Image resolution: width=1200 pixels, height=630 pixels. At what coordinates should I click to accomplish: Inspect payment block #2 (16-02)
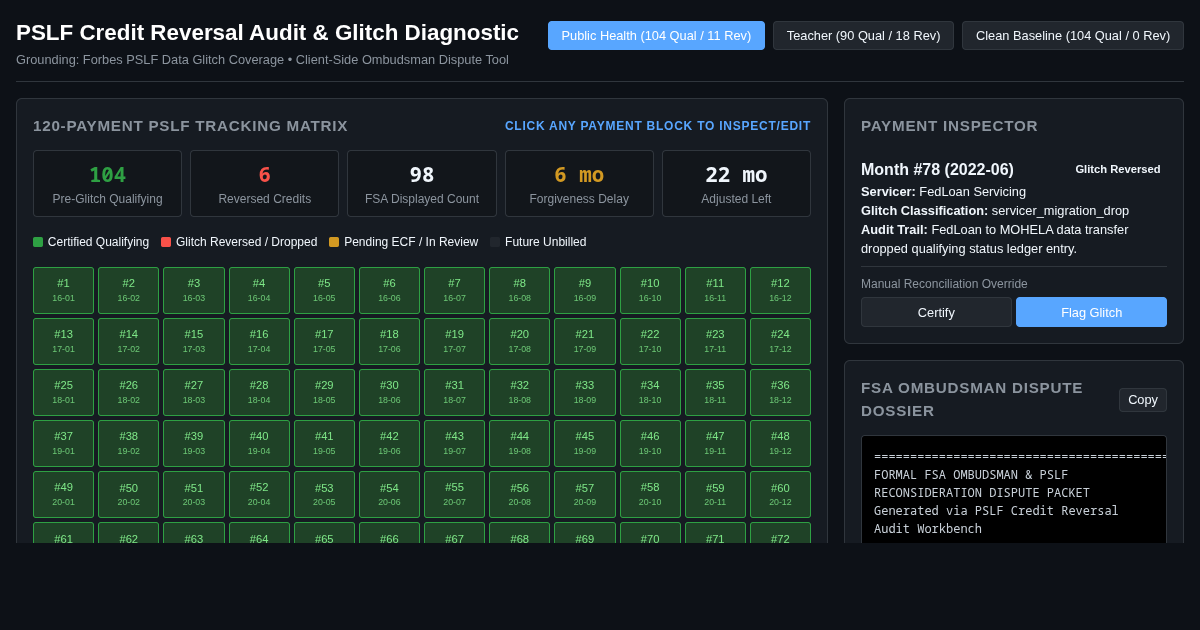click(129, 290)
